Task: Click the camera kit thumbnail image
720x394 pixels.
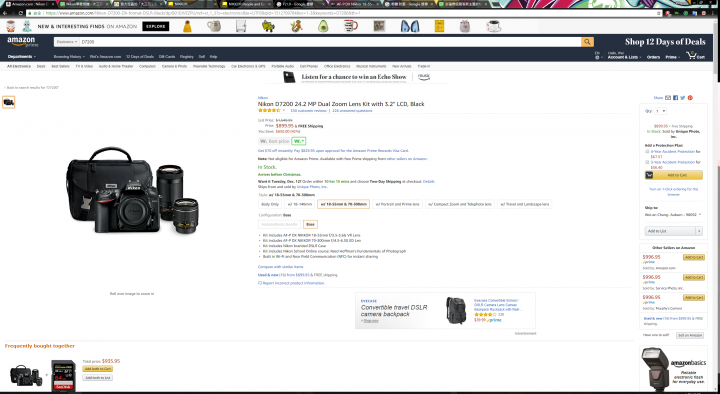Action: 8,102
